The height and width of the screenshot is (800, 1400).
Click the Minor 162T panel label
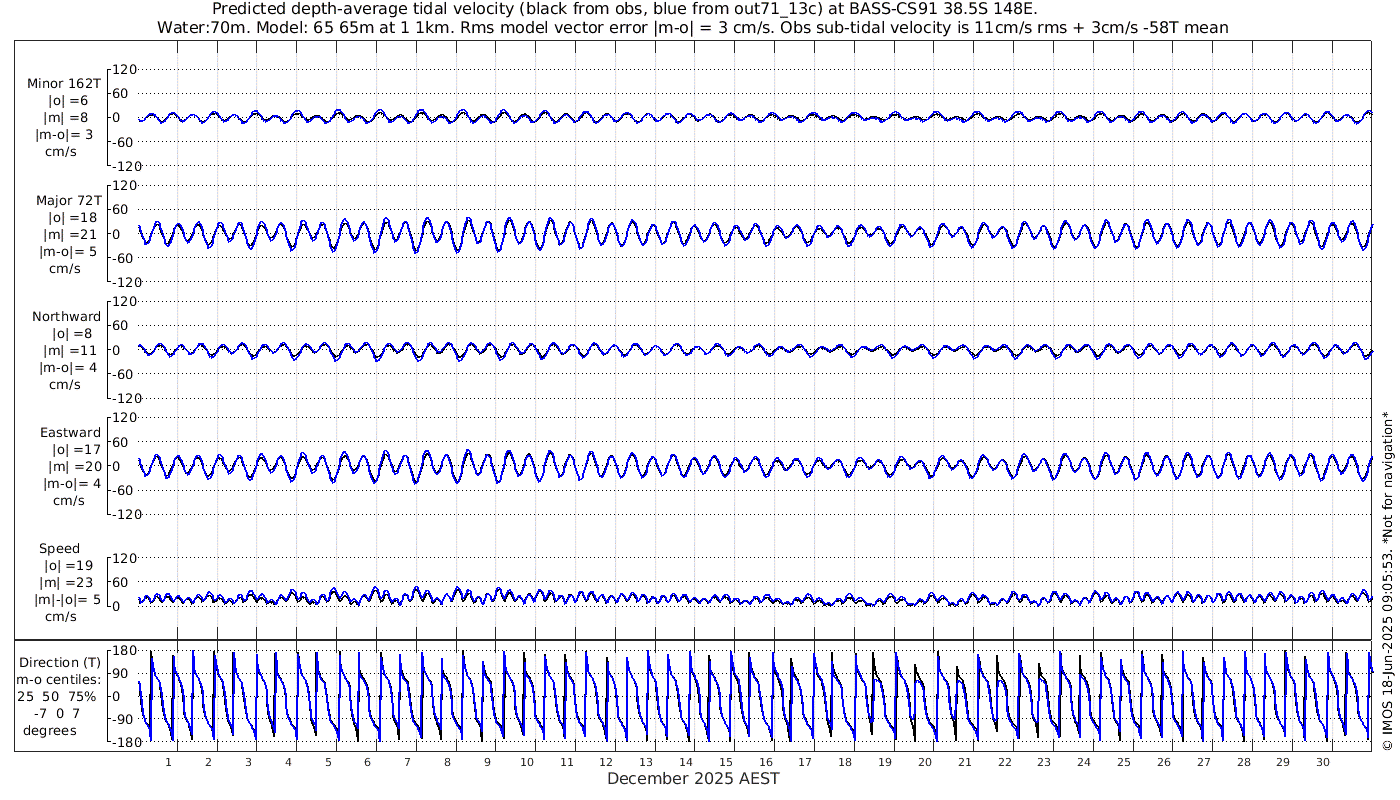[x=64, y=84]
